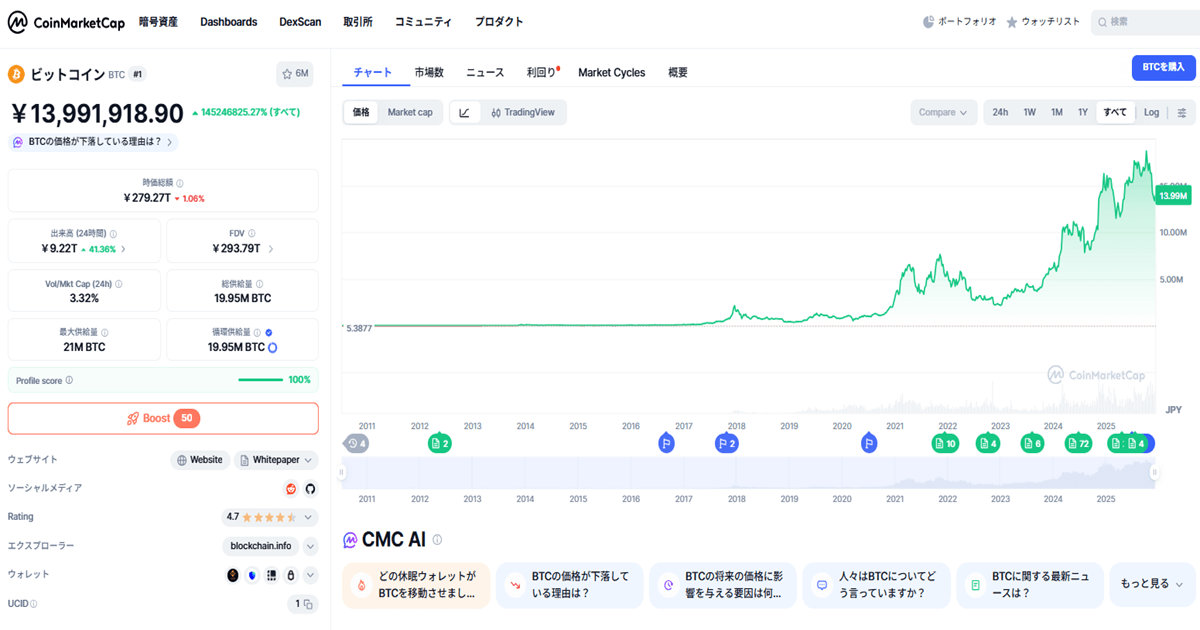
Task: Click the CoinMarketCap logo
Action: click(x=65, y=21)
